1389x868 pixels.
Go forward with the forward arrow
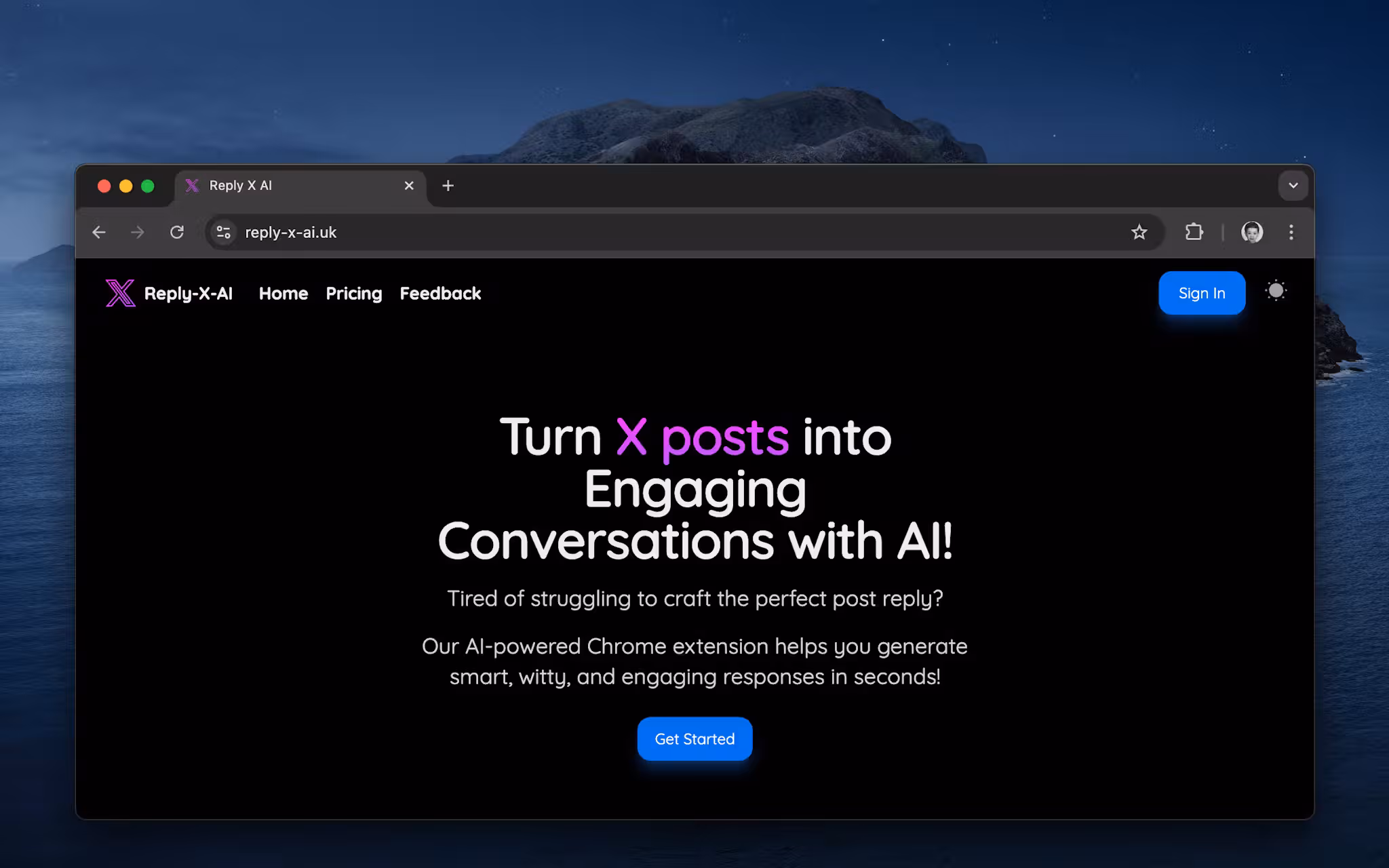138,233
